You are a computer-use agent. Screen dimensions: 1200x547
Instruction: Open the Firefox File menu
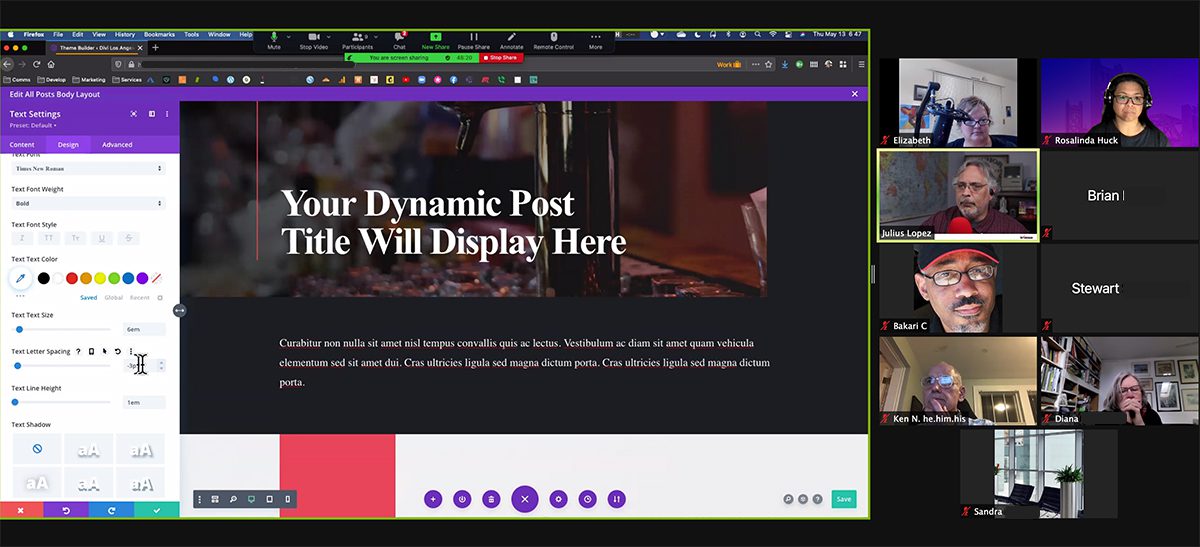click(x=58, y=34)
